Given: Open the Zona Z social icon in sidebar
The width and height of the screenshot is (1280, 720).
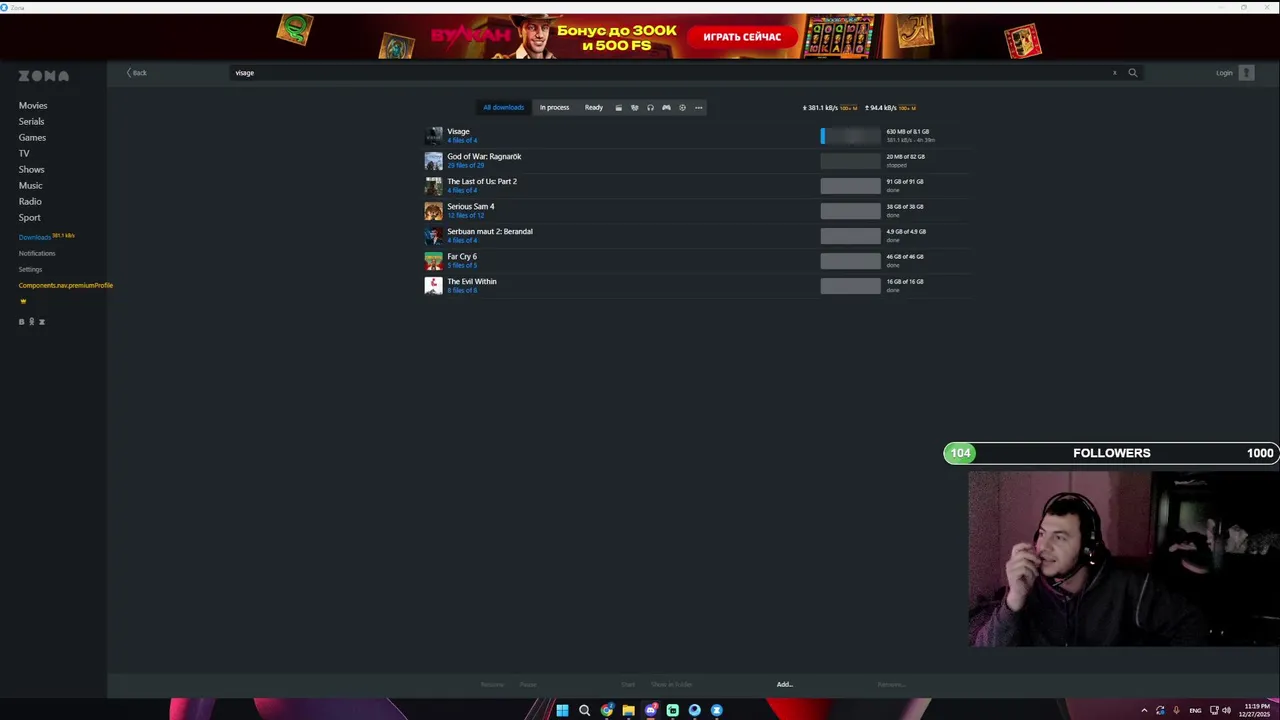Looking at the screenshot, I should (41, 321).
